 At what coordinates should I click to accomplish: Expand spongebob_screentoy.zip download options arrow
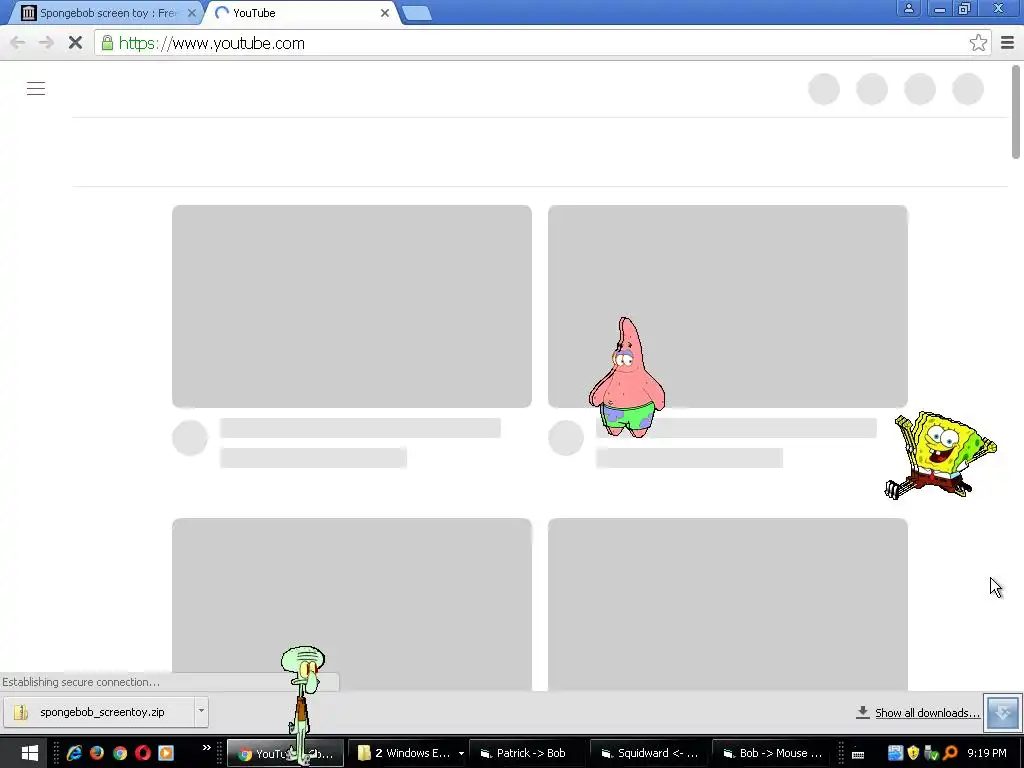(201, 712)
